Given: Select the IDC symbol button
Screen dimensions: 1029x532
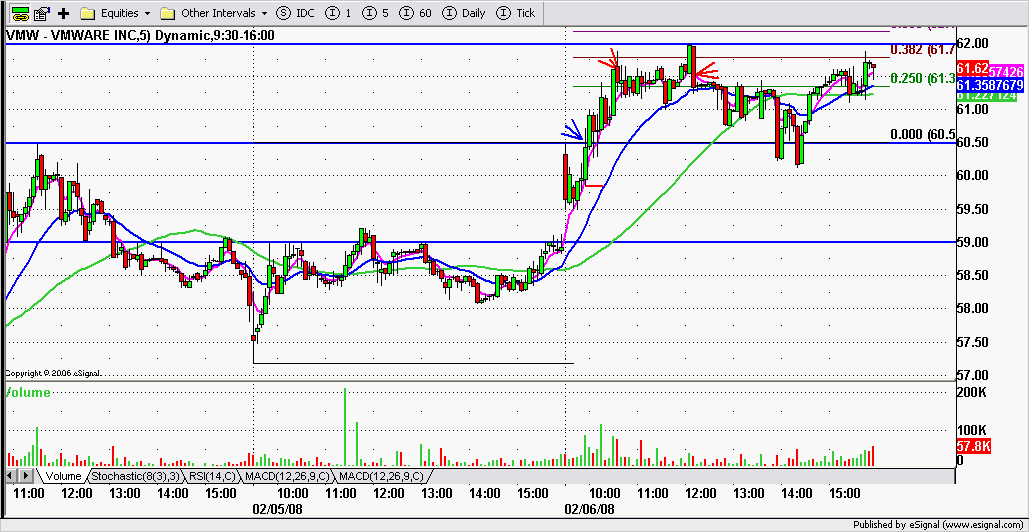Looking at the screenshot, I should pyautogui.click(x=293, y=12).
